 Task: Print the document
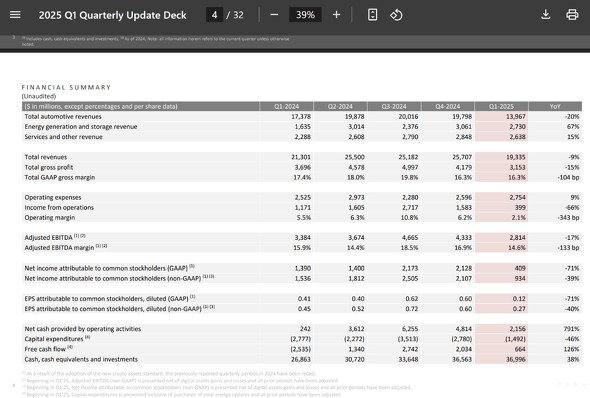point(572,15)
